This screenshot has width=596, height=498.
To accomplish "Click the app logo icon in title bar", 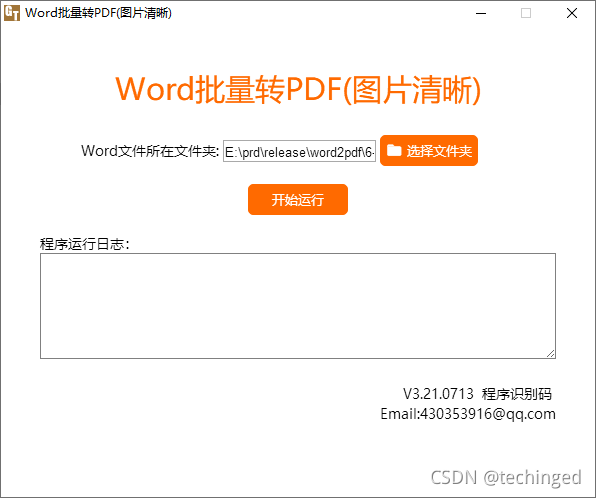I will pos(12,13).
